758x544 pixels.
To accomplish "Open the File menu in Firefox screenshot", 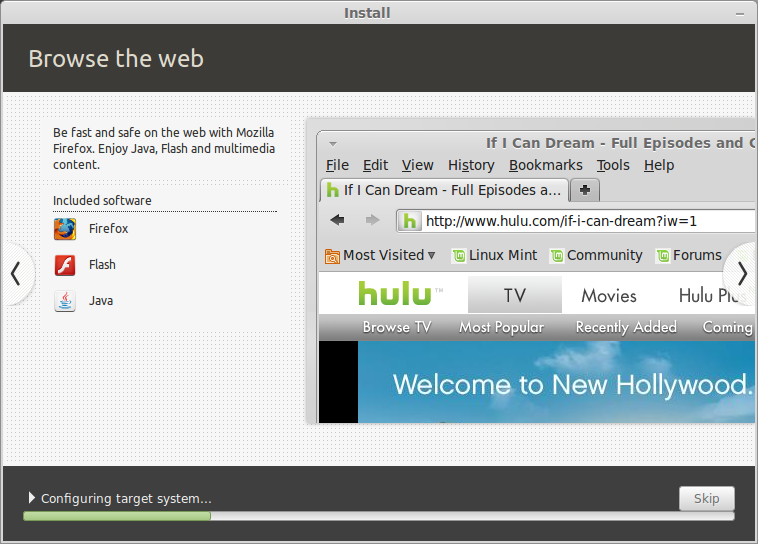I will coord(337,165).
